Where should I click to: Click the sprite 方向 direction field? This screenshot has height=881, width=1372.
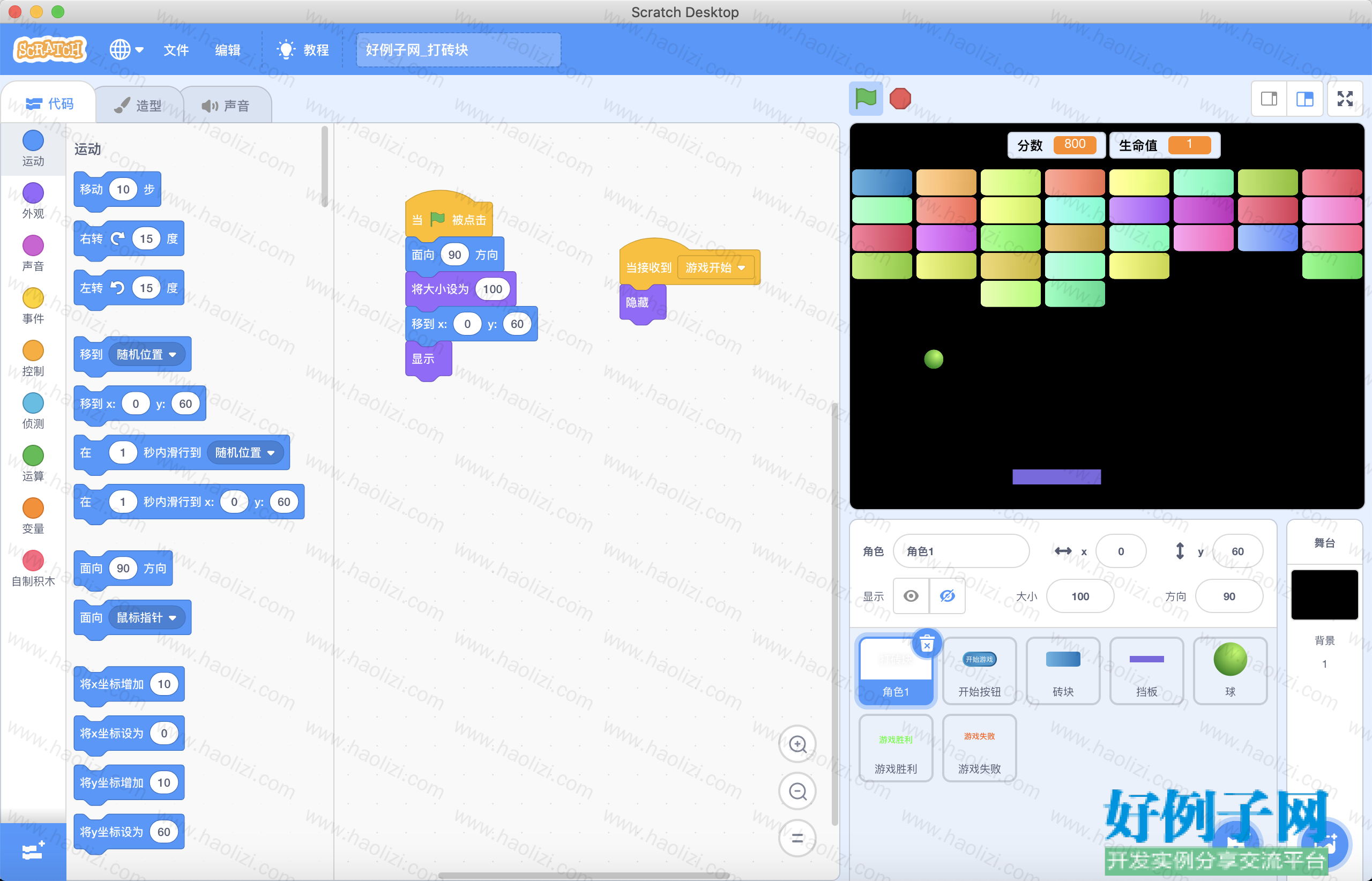1229,596
